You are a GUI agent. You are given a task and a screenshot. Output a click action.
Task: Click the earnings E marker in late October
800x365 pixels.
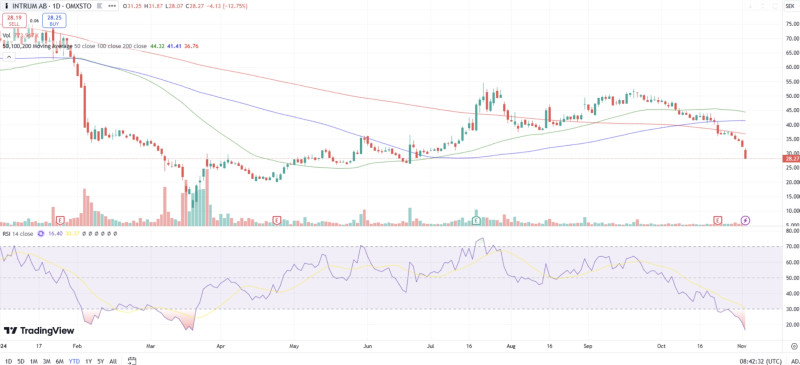(x=718, y=220)
